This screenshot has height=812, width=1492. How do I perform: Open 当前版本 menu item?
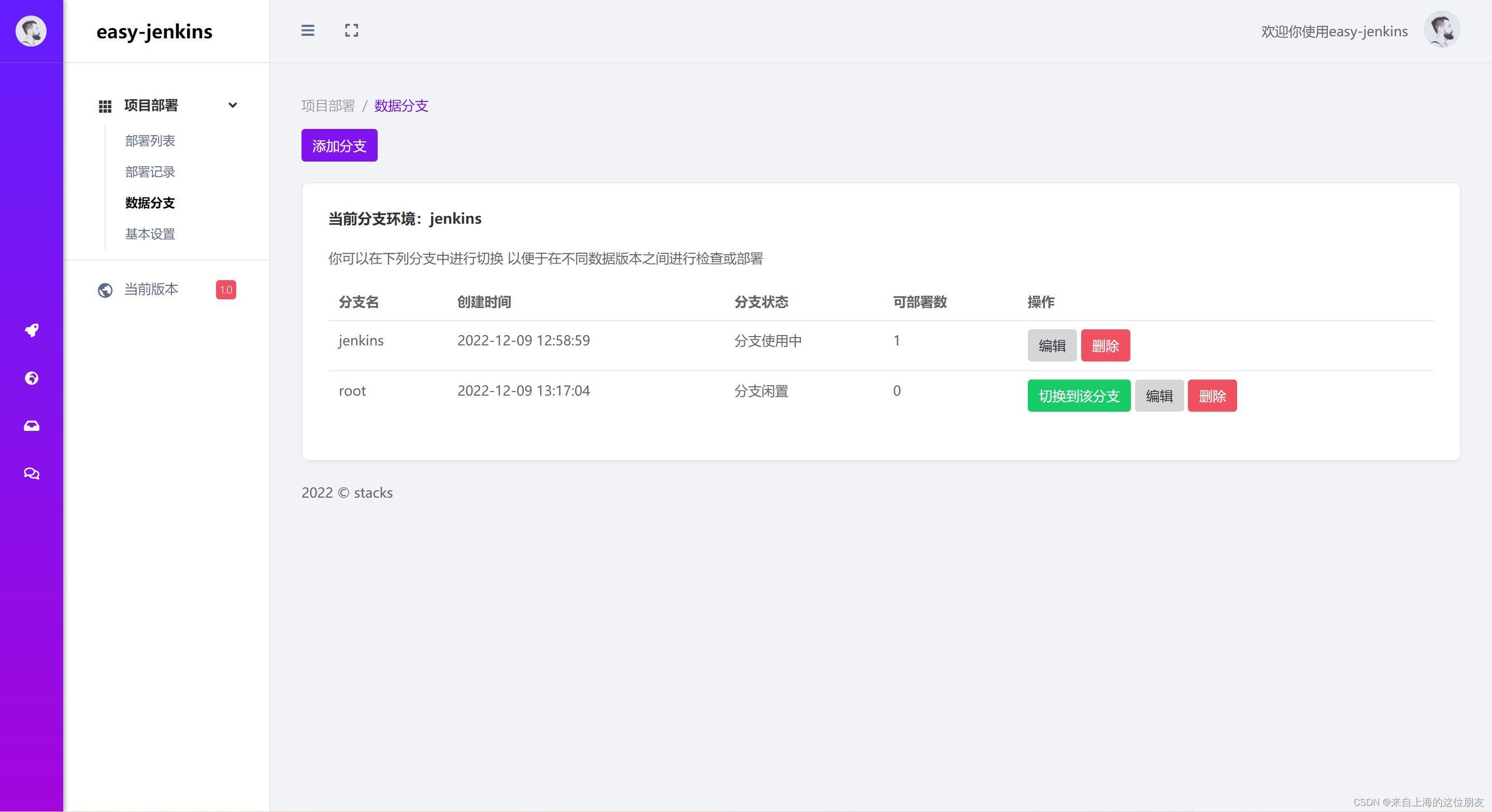point(151,289)
